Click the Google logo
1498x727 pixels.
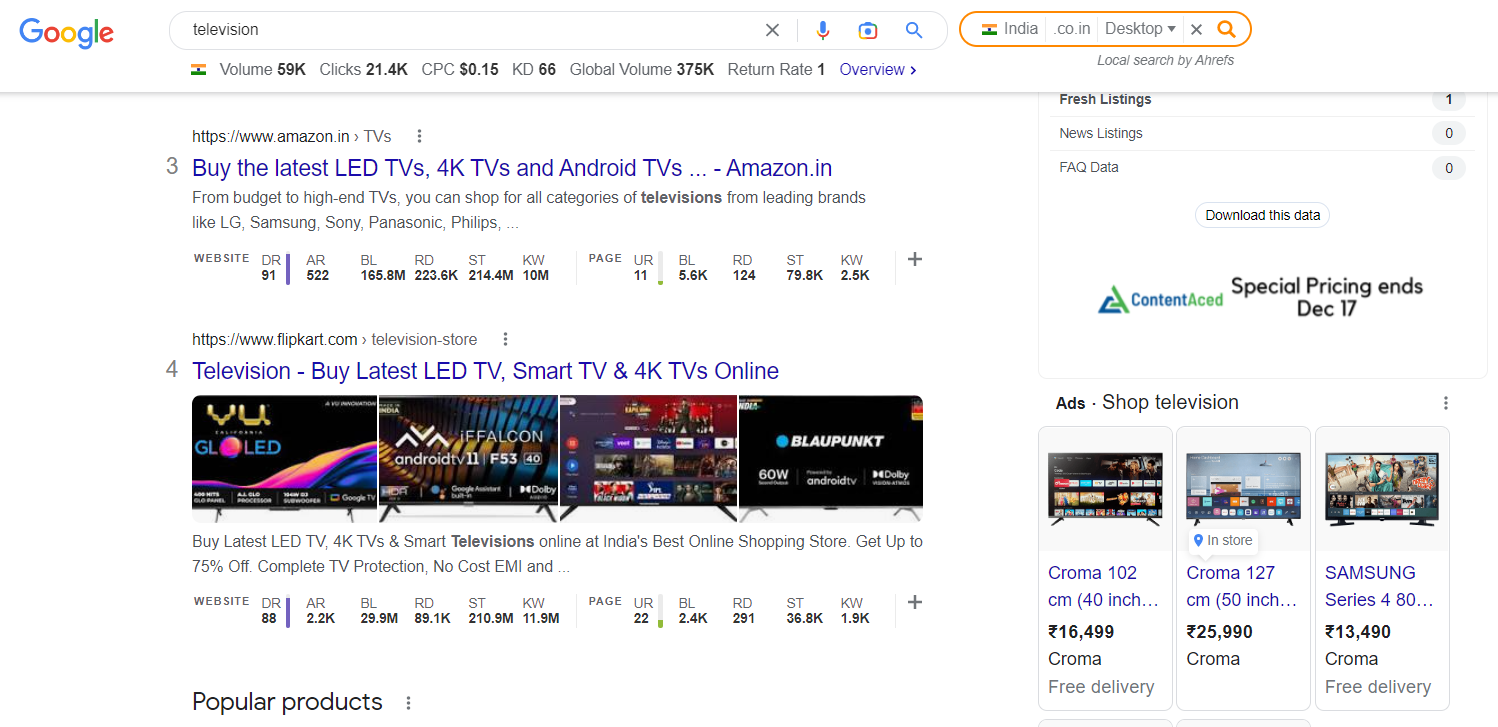point(66,33)
